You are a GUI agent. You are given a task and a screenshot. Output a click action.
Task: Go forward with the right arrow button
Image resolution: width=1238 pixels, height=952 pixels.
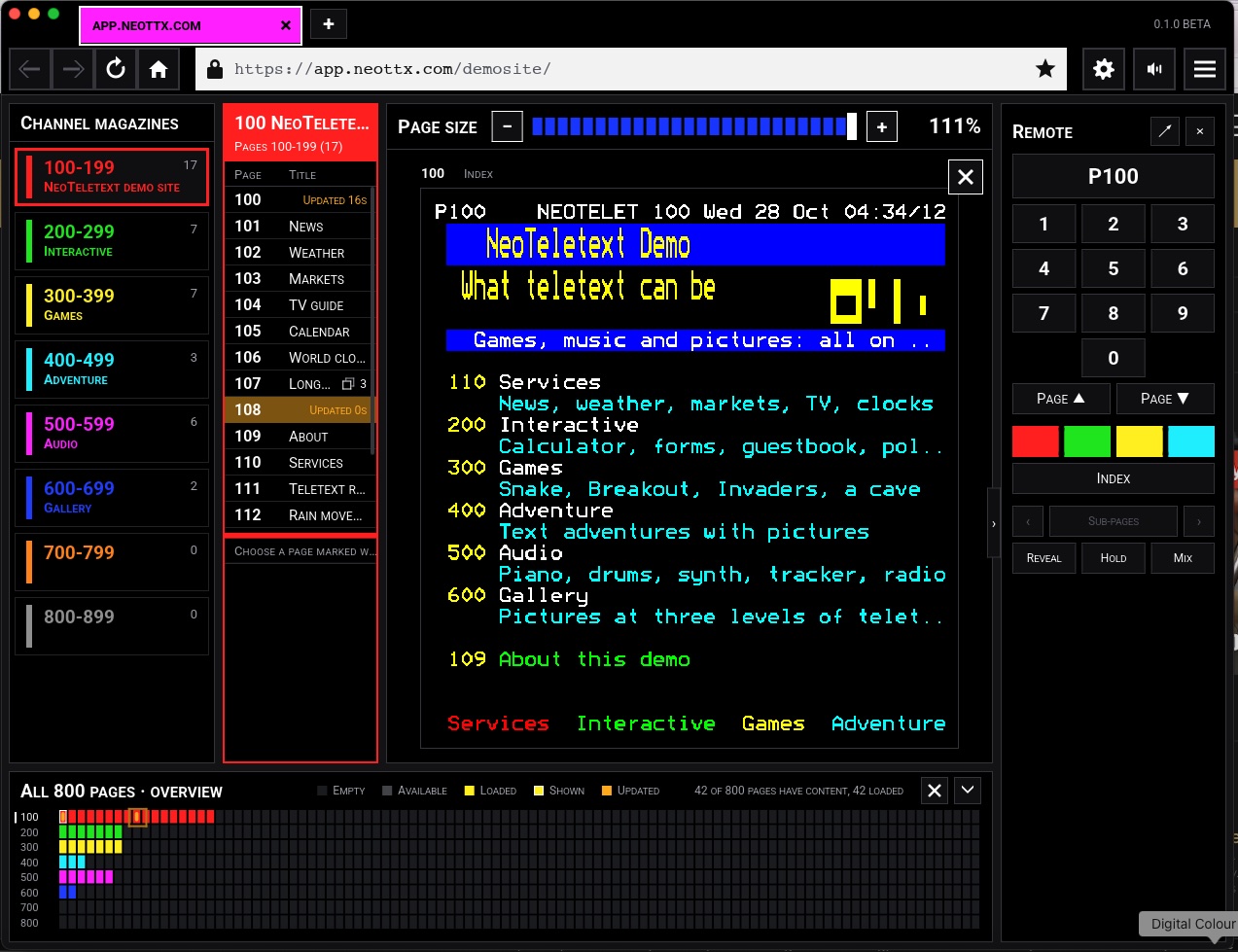[x=73, y=69]
